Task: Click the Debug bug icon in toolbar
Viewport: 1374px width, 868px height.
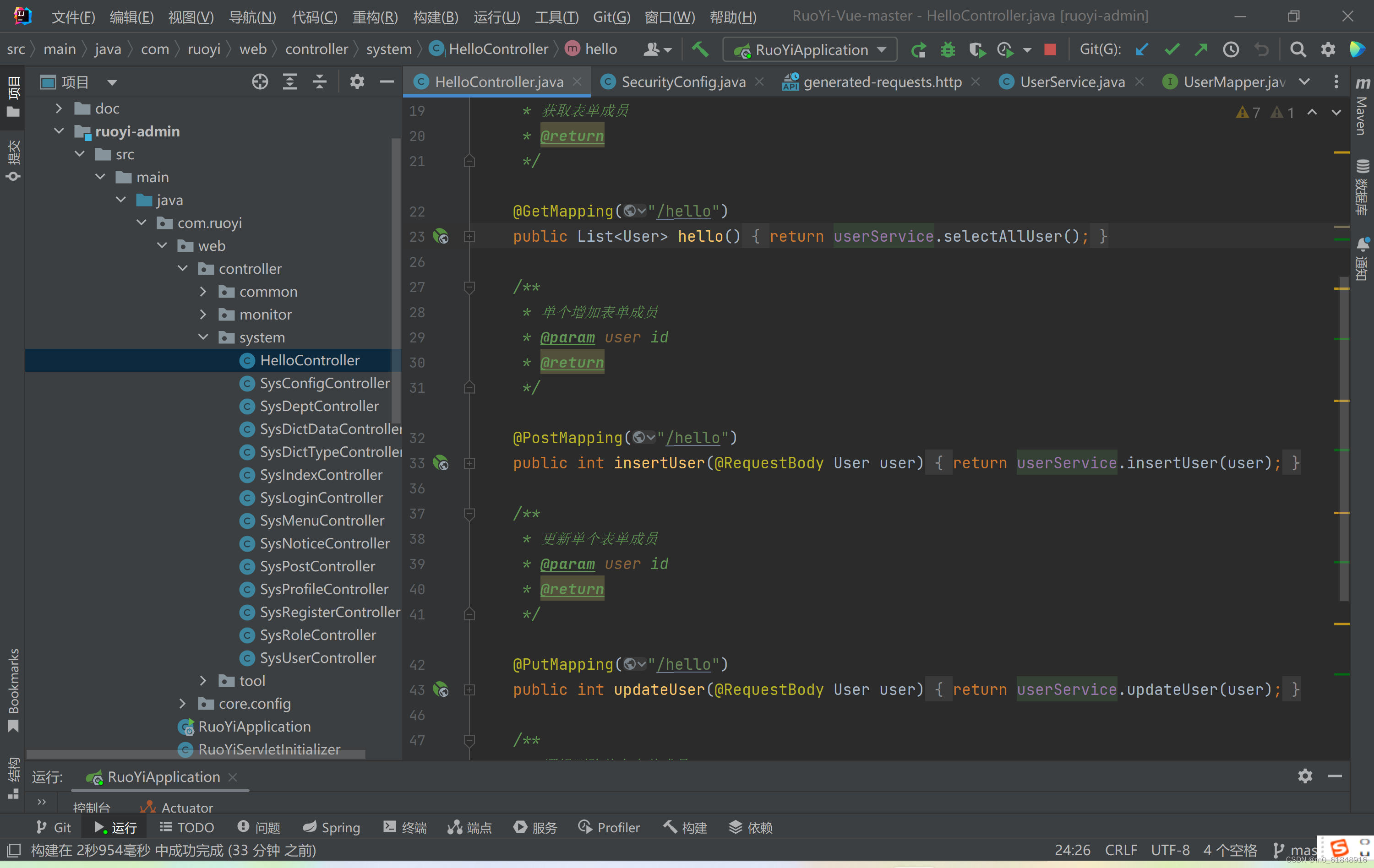Action: tap(948, 49)
